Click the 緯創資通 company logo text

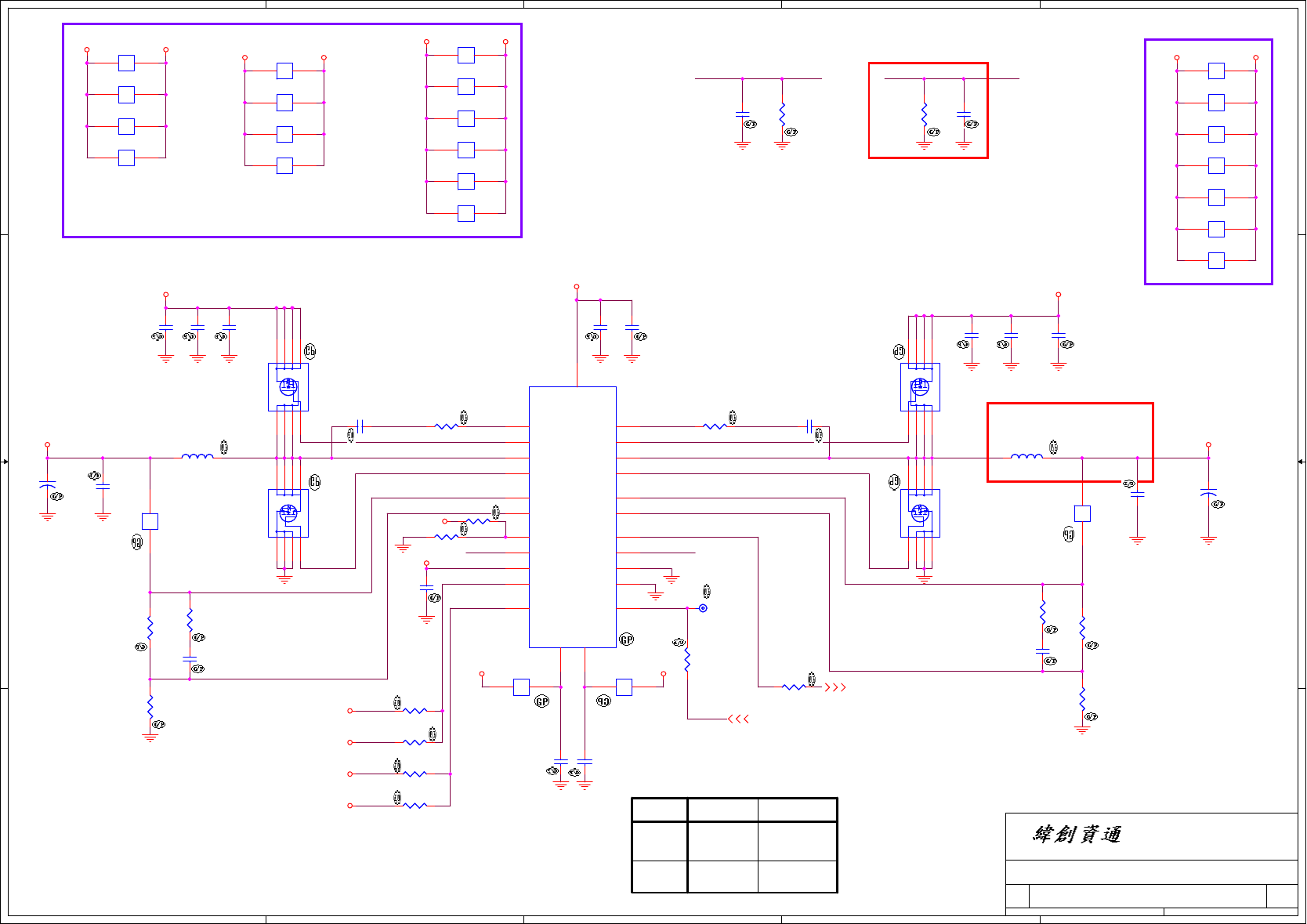(x=1077, y=835)
